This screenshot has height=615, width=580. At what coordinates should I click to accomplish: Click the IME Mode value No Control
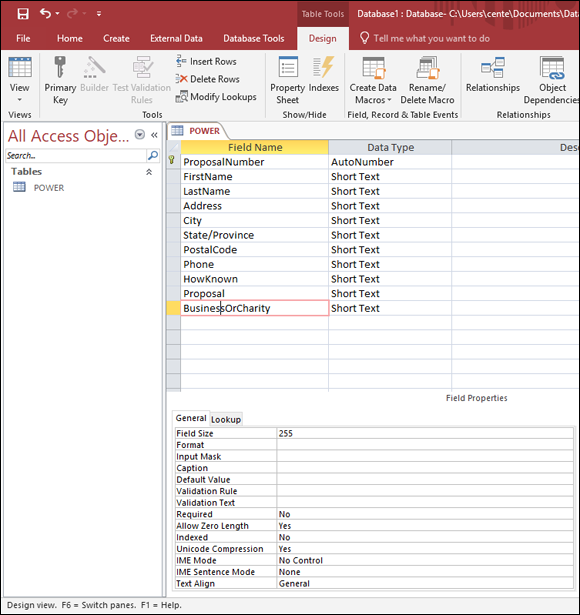(425, 560)
